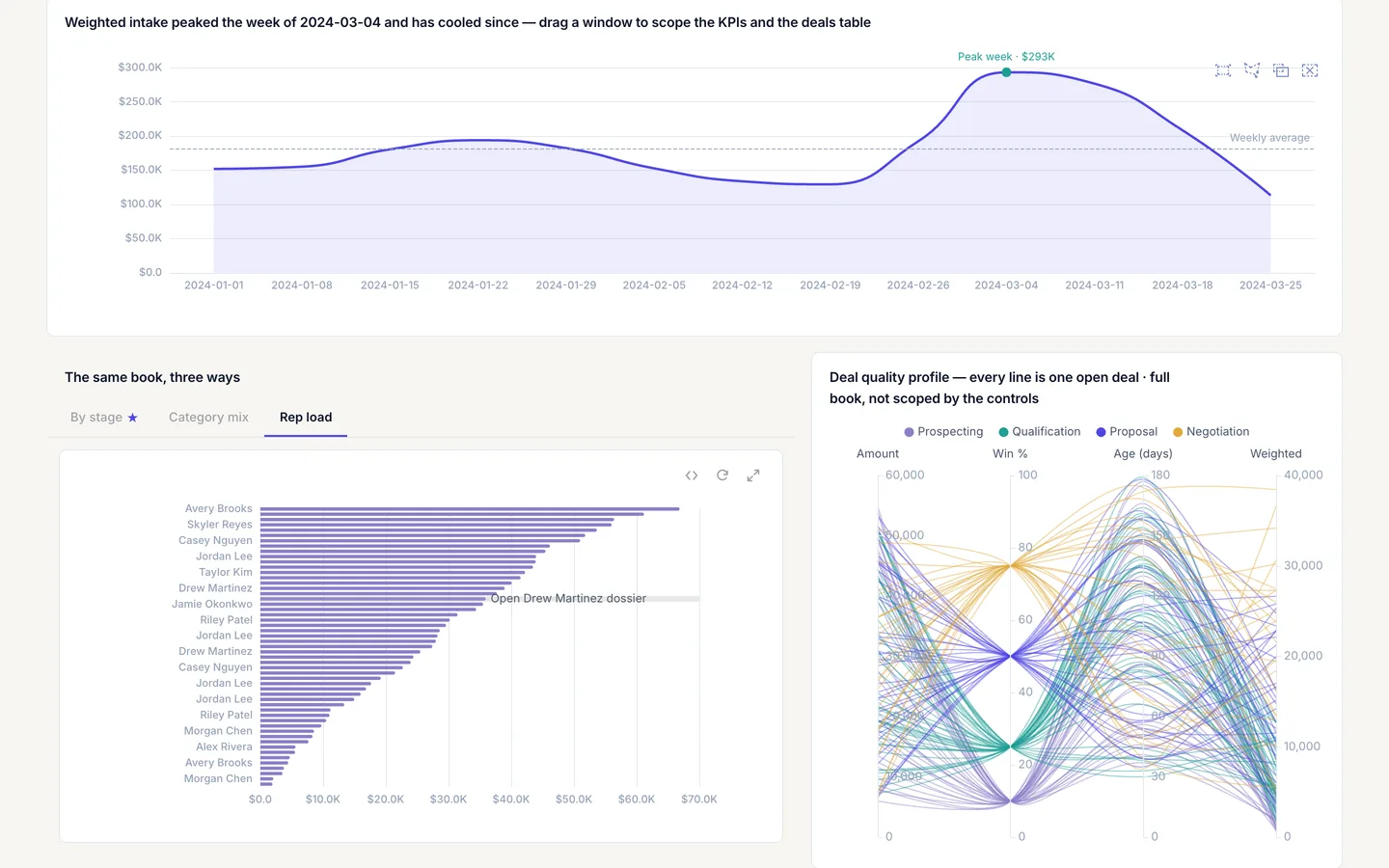Activate the rectangle brush selection tool
1389x868 pixels.
click(x=1223, y=70)
